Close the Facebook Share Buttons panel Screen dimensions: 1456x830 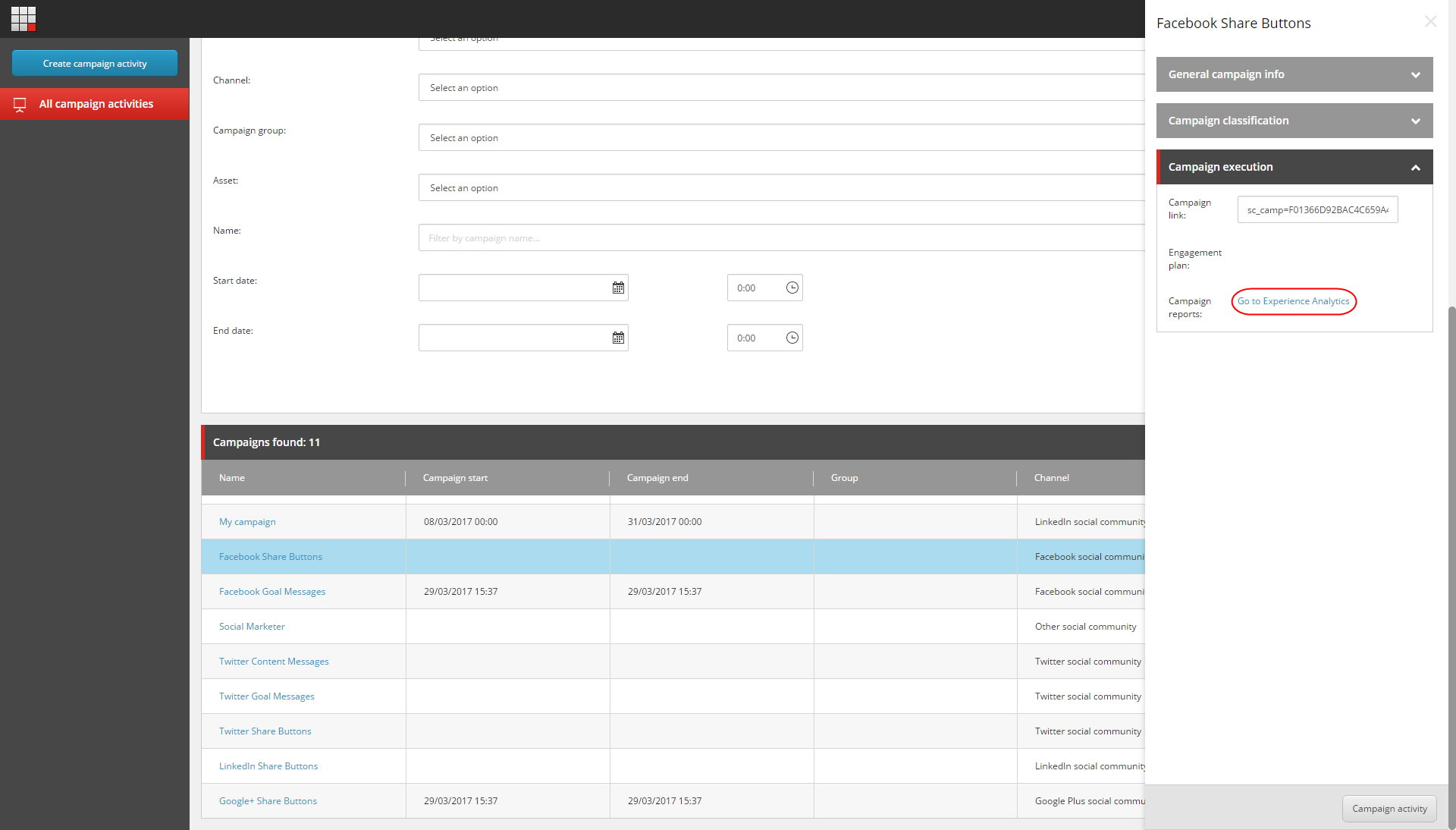click(1430, 22)
